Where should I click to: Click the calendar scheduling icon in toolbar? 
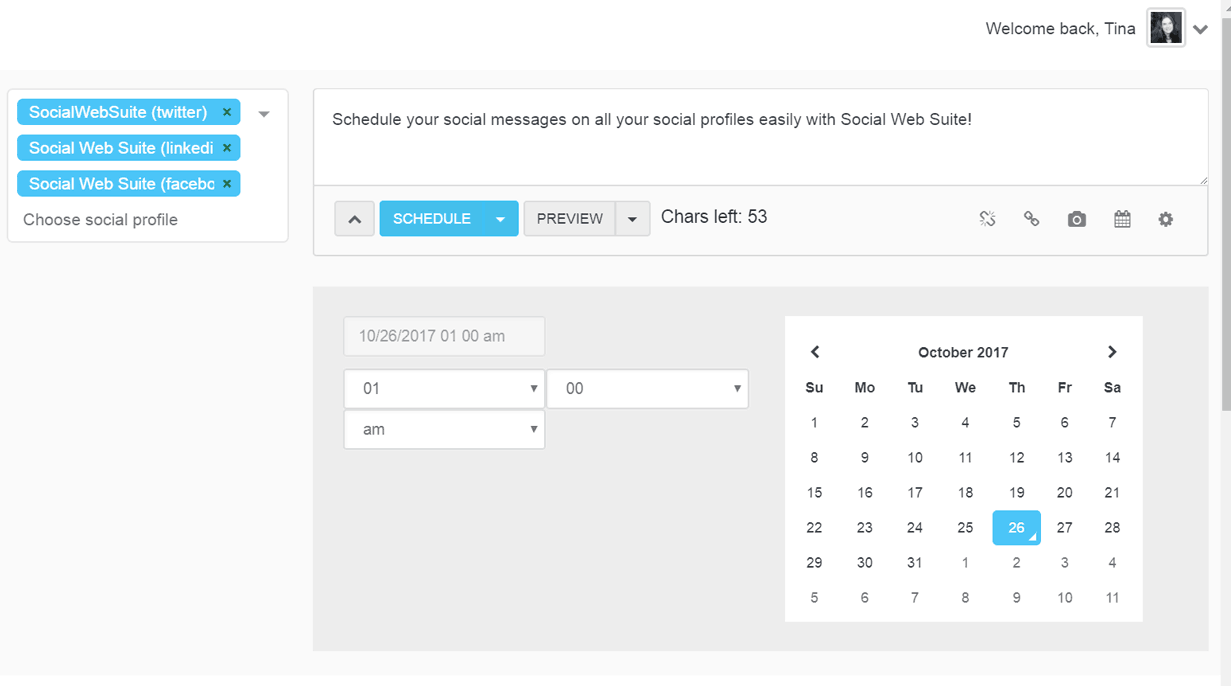[x=1122, y=219]
